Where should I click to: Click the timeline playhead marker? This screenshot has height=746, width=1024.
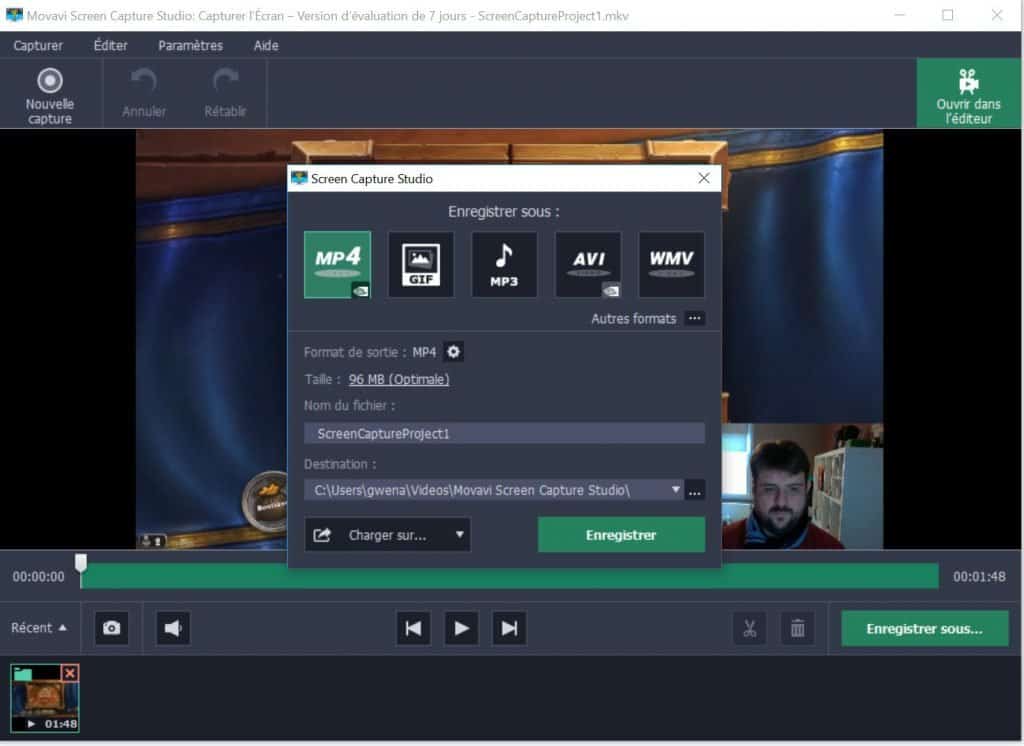81,564
